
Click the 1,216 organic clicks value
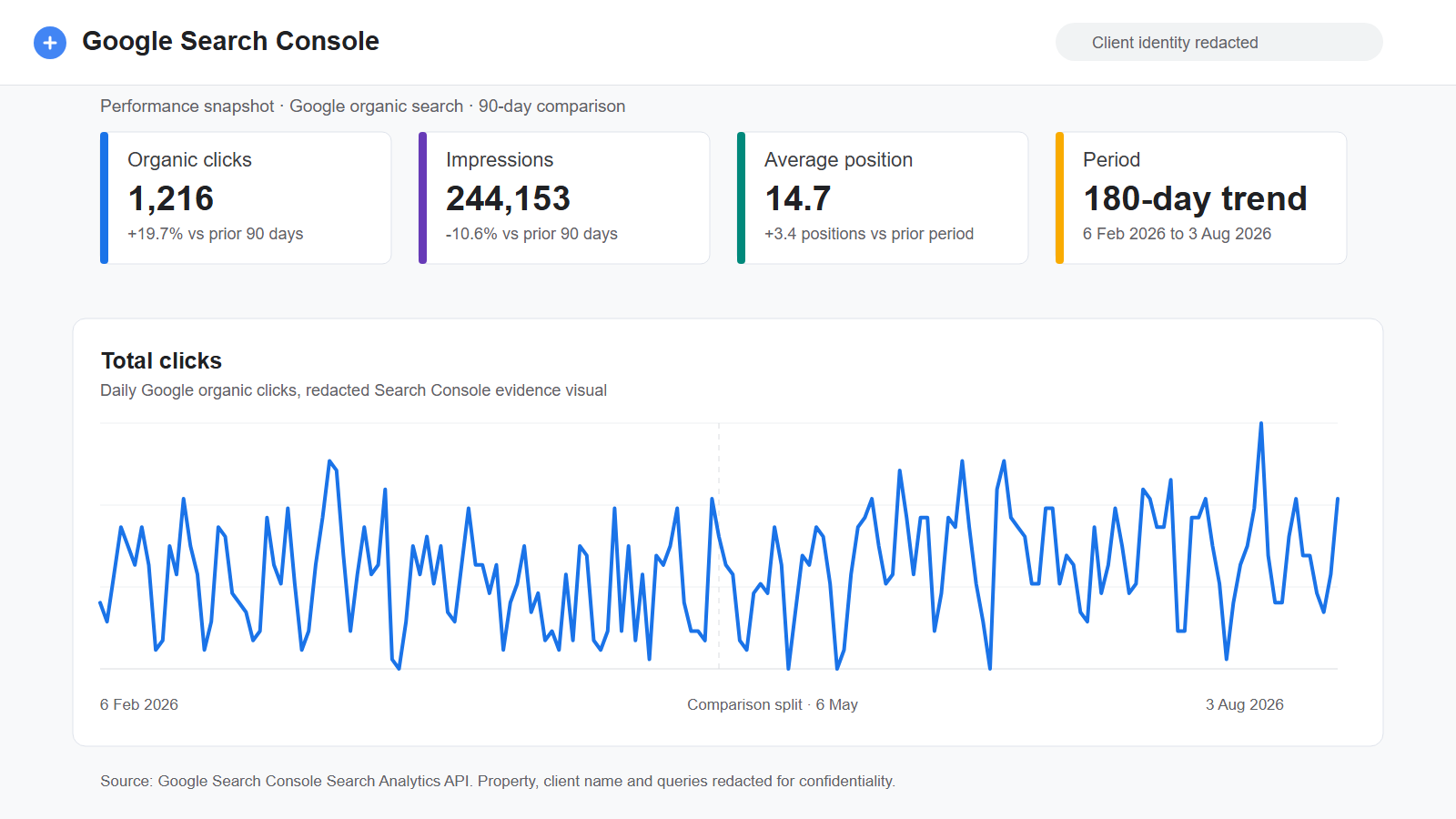(x=171, y=198)
